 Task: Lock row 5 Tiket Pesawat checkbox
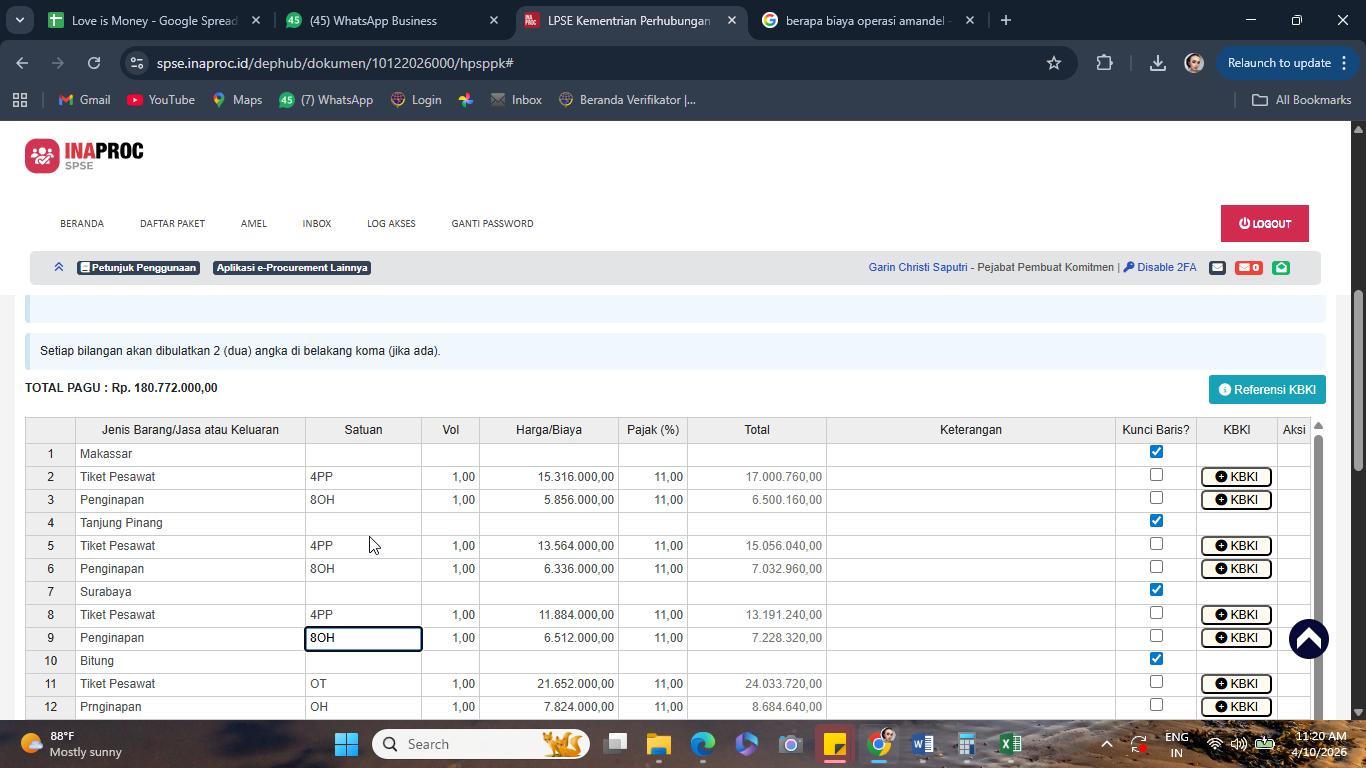coord(1156,544)
